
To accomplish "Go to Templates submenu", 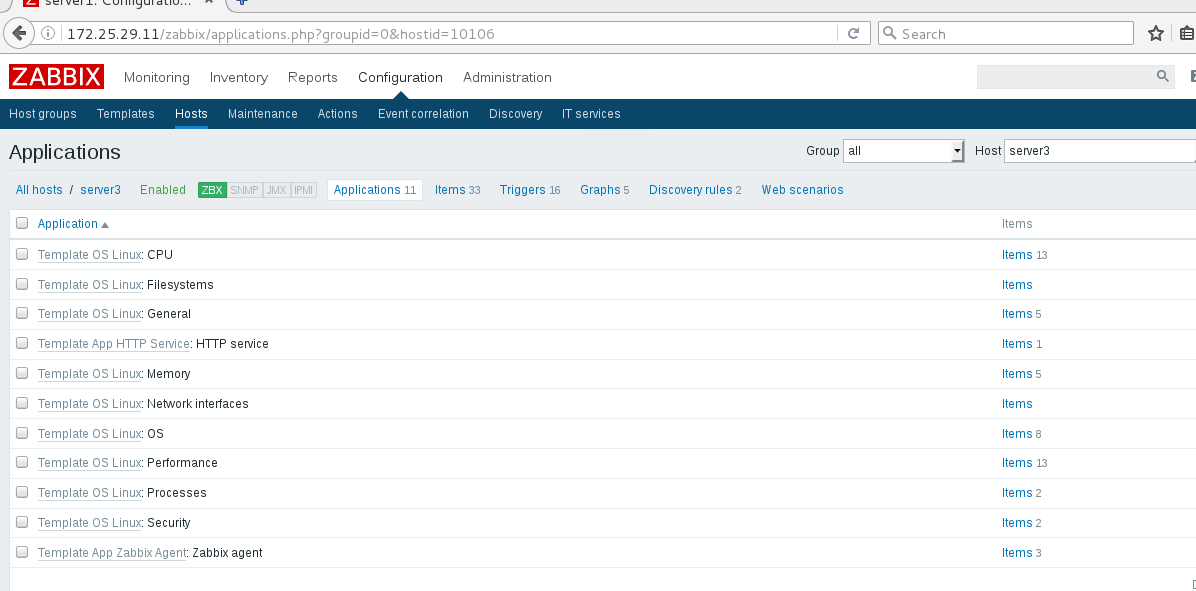I will [x=126, y=114].
